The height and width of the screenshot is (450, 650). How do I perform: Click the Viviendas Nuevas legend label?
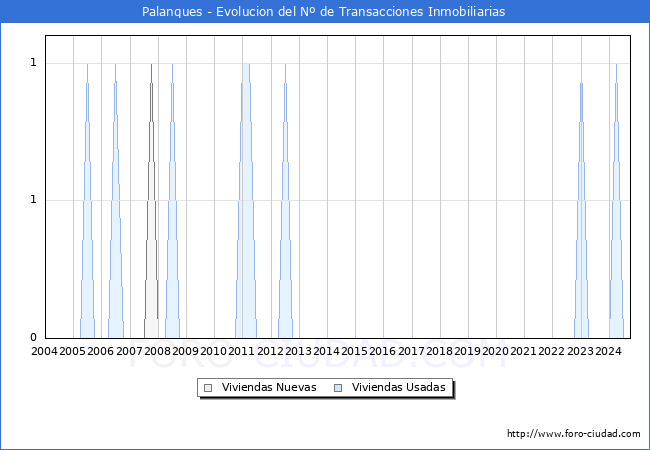(269, 387)
